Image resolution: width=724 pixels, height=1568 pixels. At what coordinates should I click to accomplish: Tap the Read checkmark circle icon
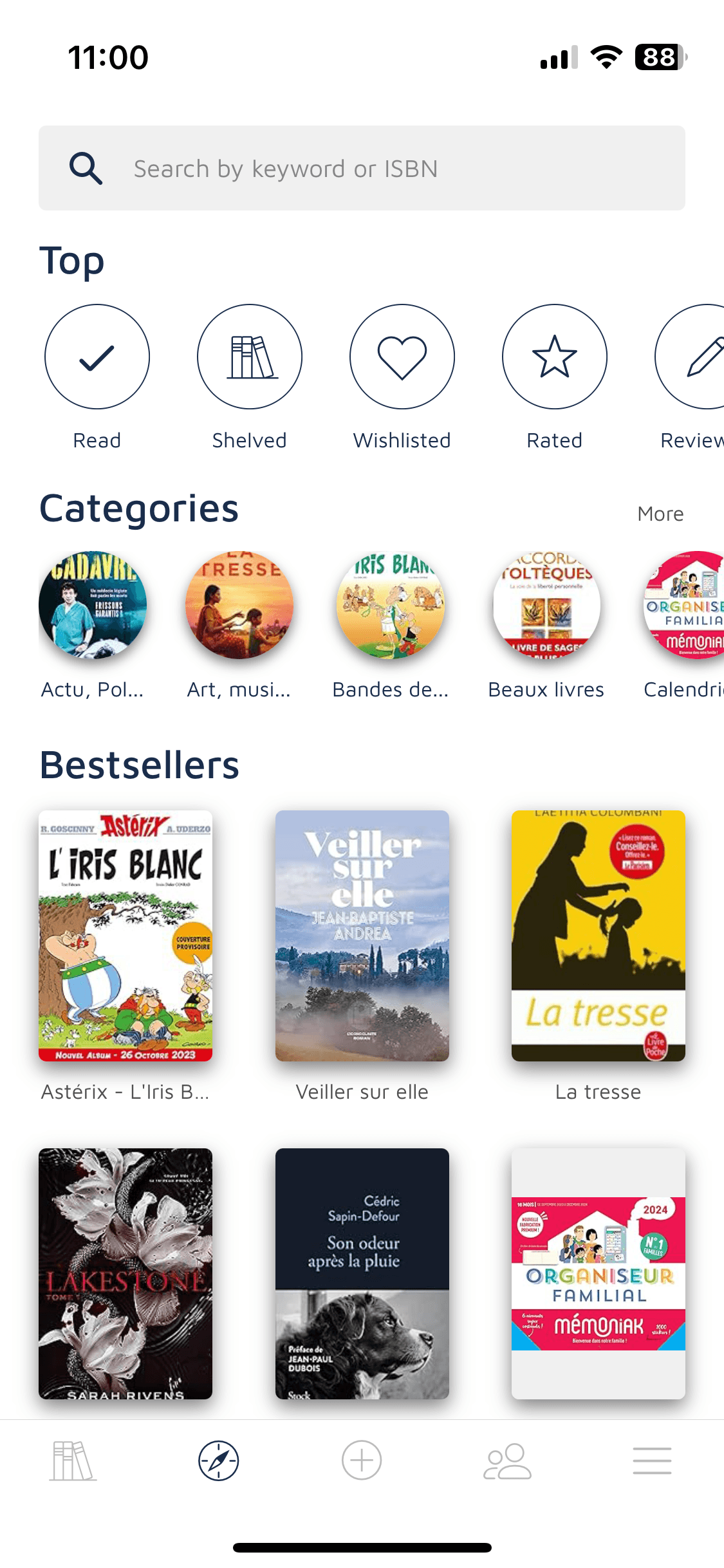(97, 357)
